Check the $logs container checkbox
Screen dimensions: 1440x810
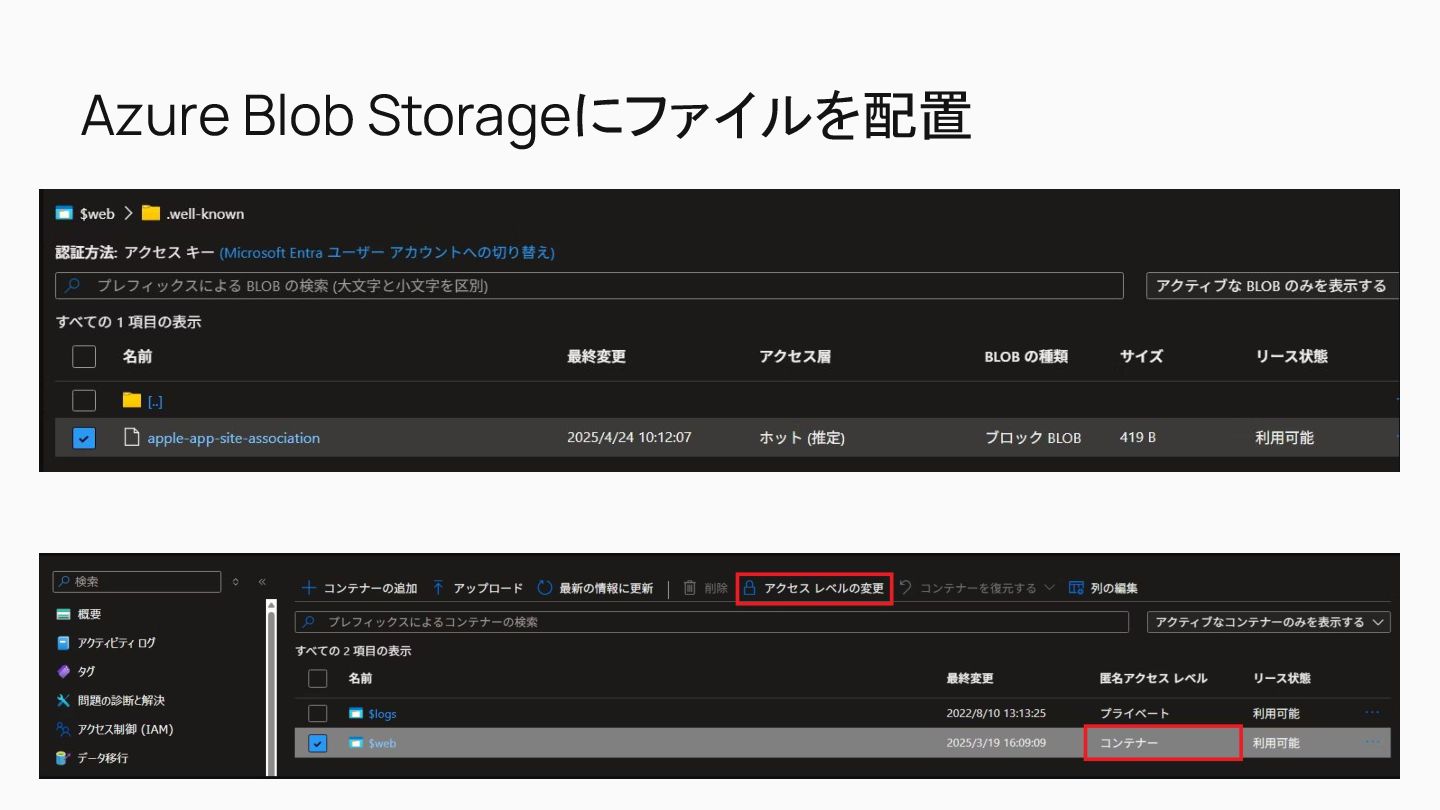point(318,713)
